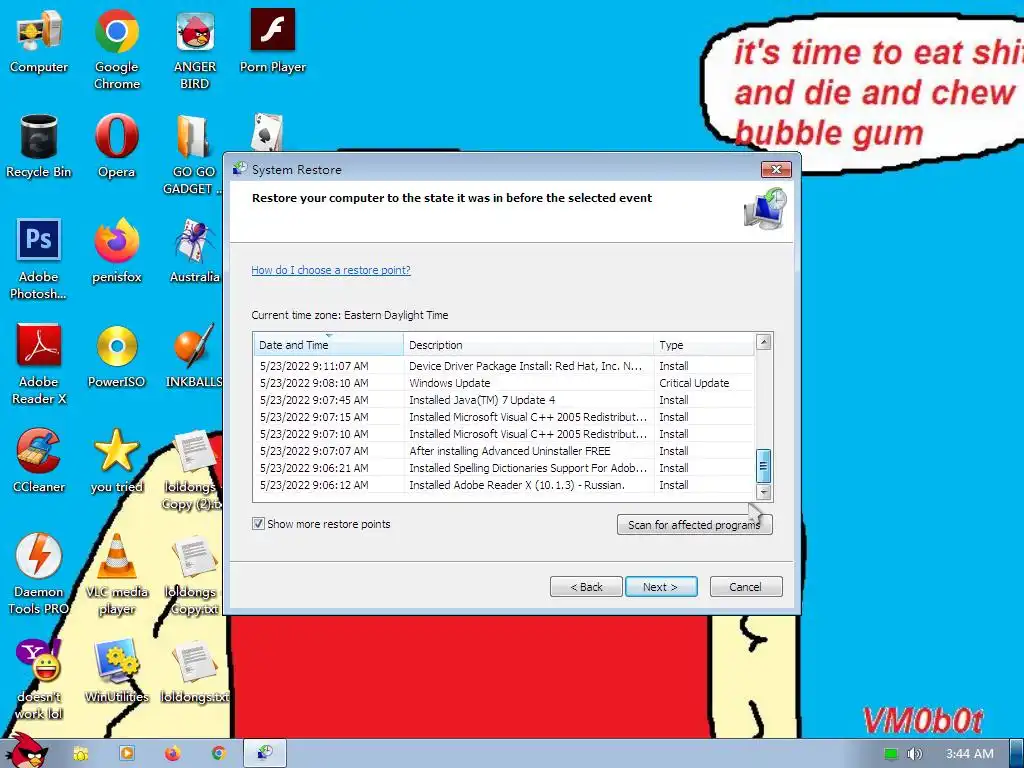
Task: Open the Computer desktop icon
Action: pos(39,42)
